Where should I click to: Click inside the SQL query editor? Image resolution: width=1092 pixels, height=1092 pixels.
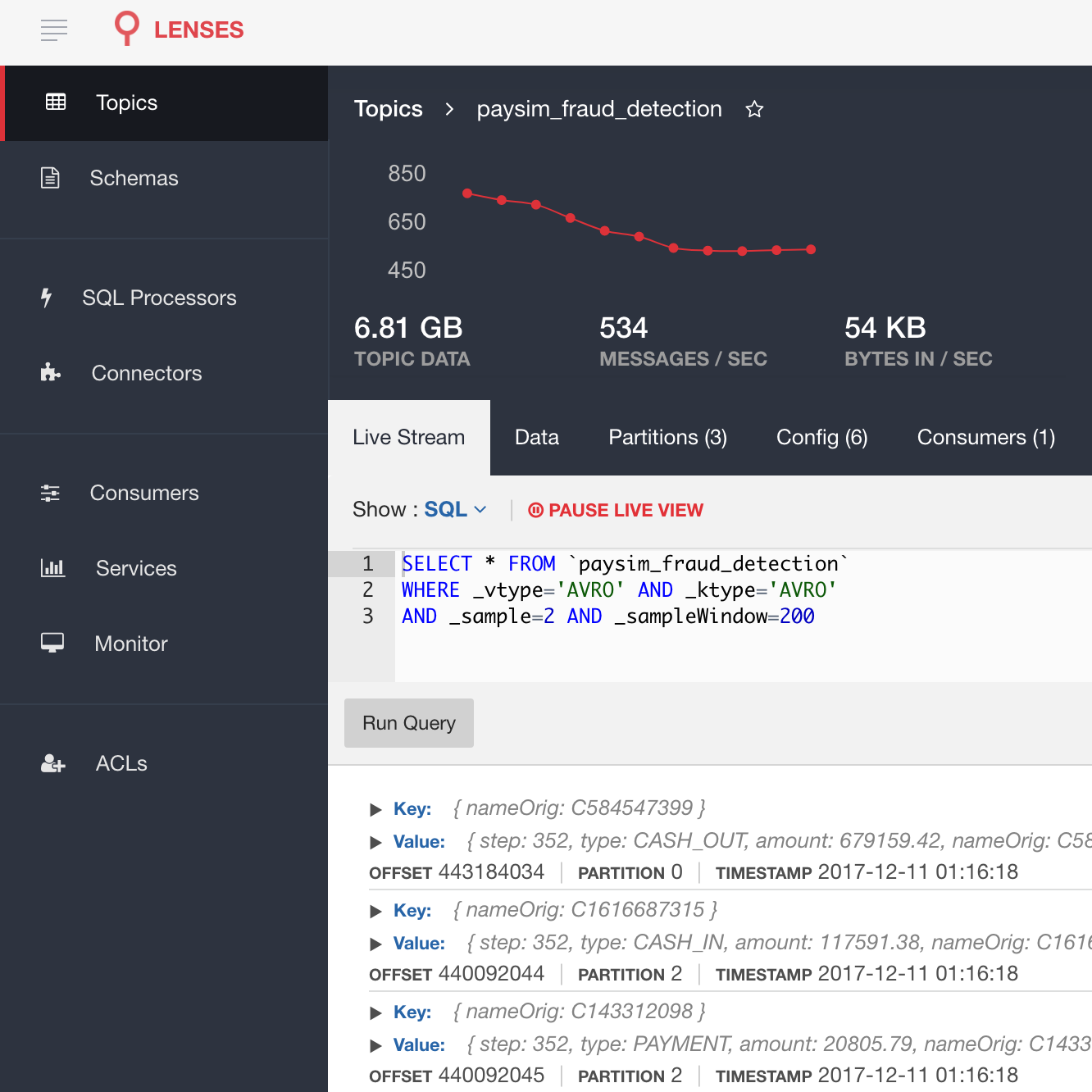(743, 616)
